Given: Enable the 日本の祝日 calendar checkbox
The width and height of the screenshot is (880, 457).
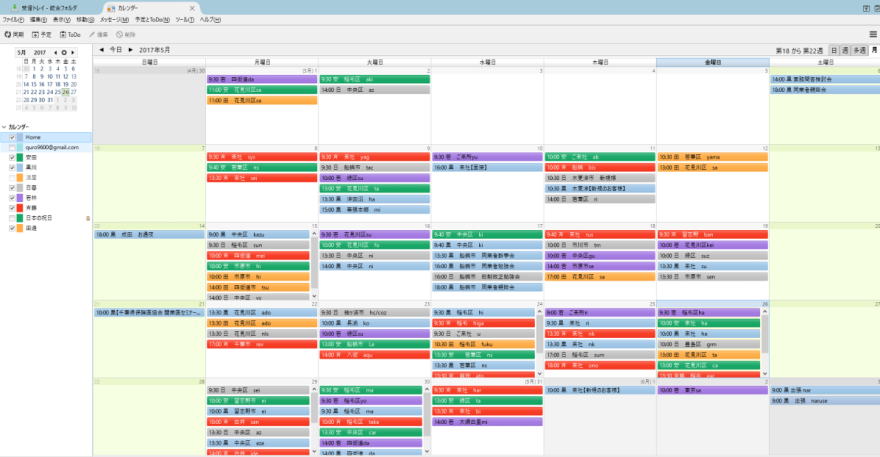Looking at the screenshot, I should pyautogui.click(x=12, y=218).
